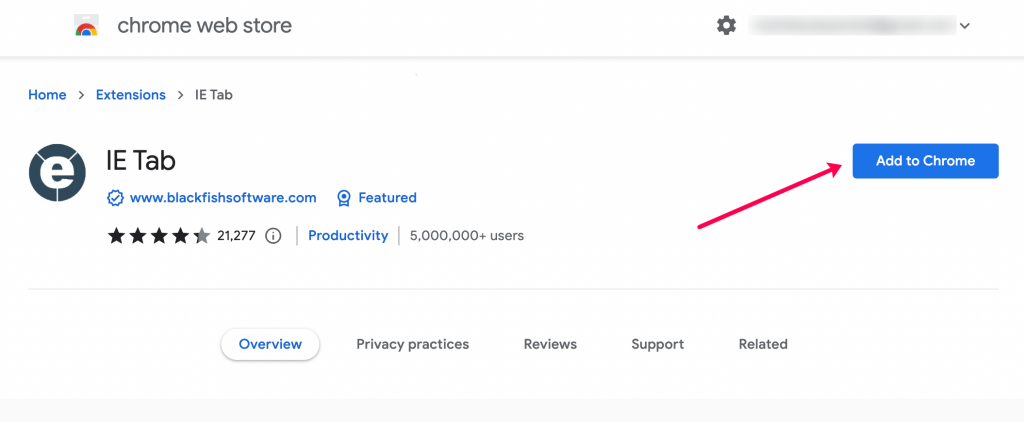Click the Chrome Web Store rainbow logo
The image size is (1024, 422).
87,27
